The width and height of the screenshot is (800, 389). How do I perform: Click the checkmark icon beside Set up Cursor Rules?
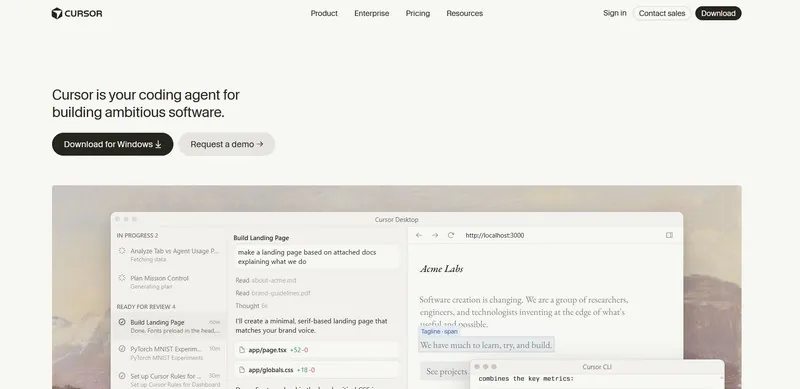pyautogui.click(x=122, y=376)
